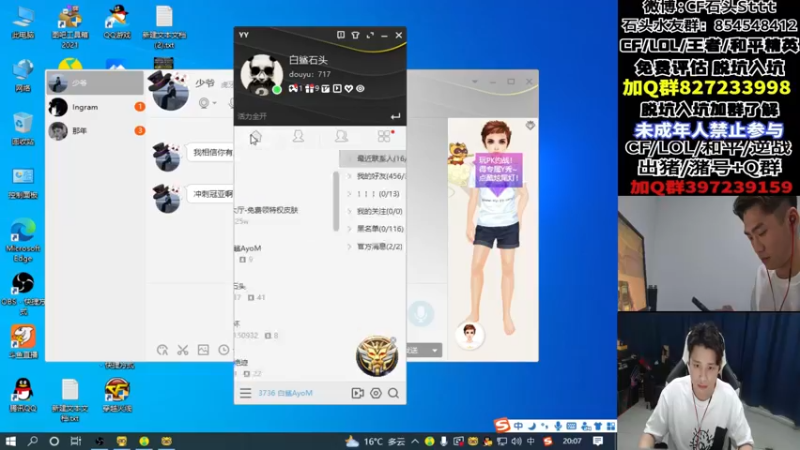Viewport: 800px width, 450px height.
Task: Click the channel link 3736 白鲨AyoM
Action: (x=285, y=393)
